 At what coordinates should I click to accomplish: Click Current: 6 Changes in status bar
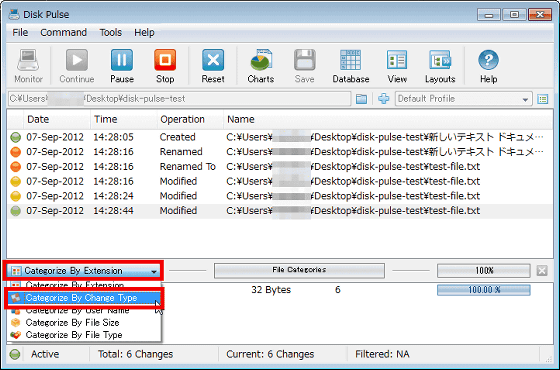(270, 354)
